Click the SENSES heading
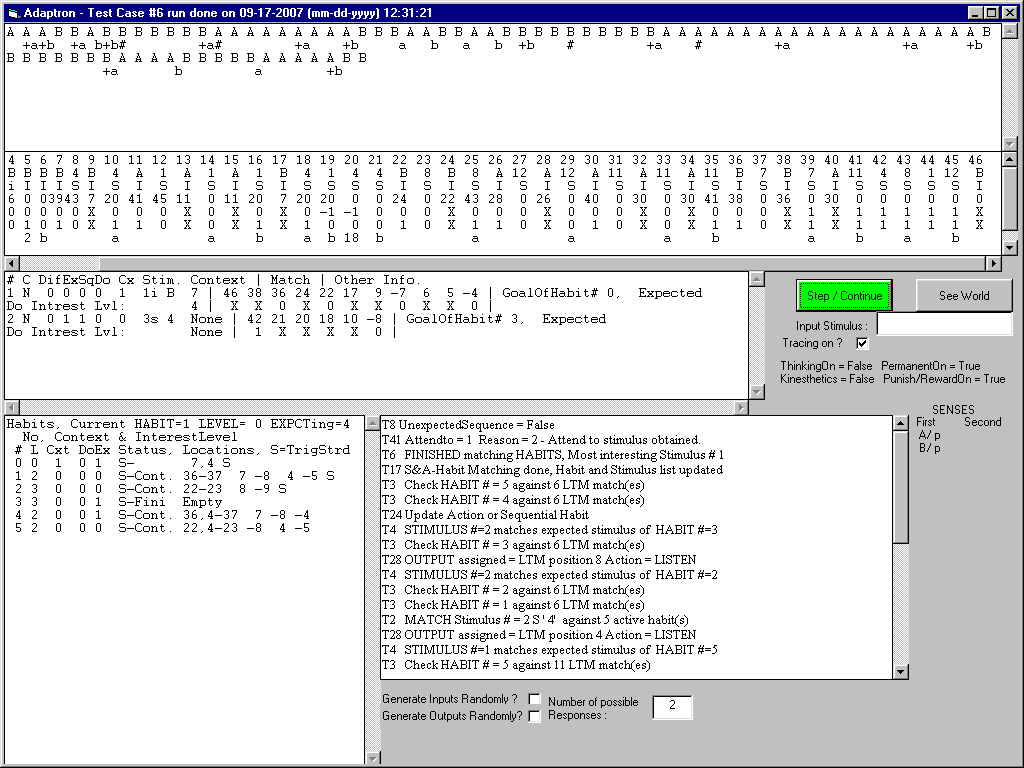This screenshot has width=1024, height=768. coord(953,410)
